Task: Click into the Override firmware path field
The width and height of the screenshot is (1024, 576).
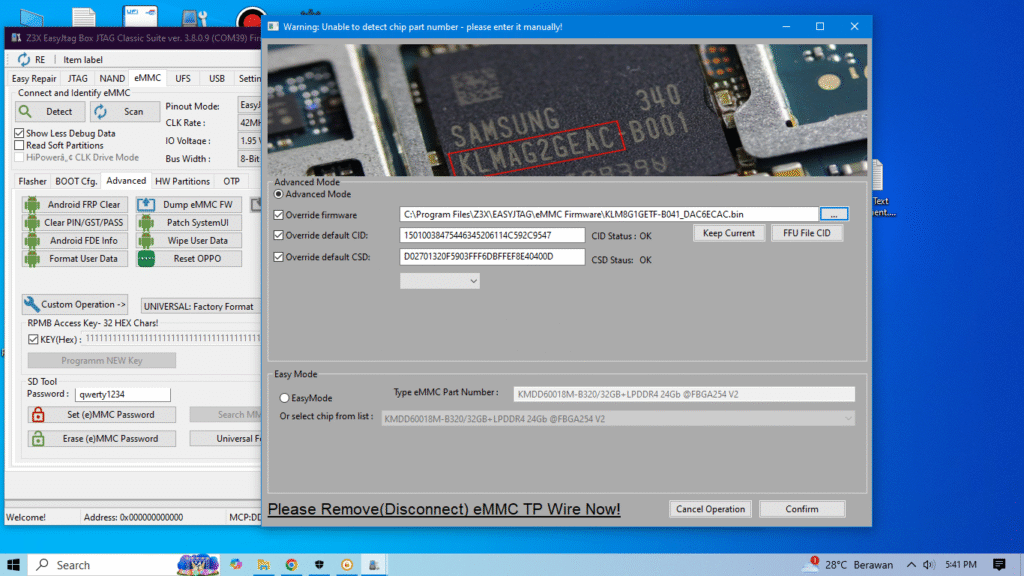Action: tap(609, 214)
